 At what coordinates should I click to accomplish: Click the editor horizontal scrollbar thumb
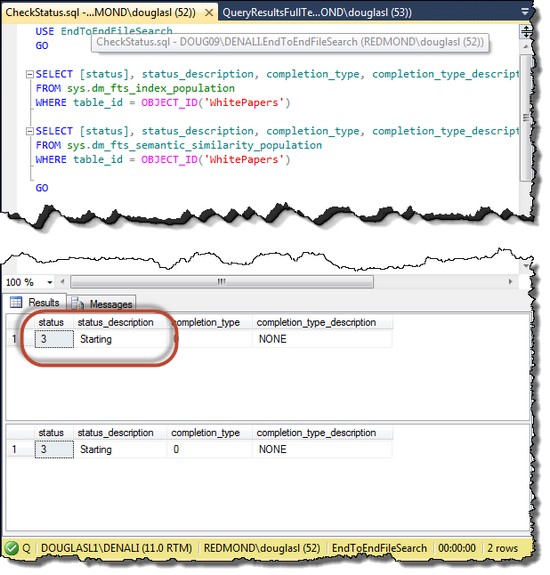tap(222, 282)
